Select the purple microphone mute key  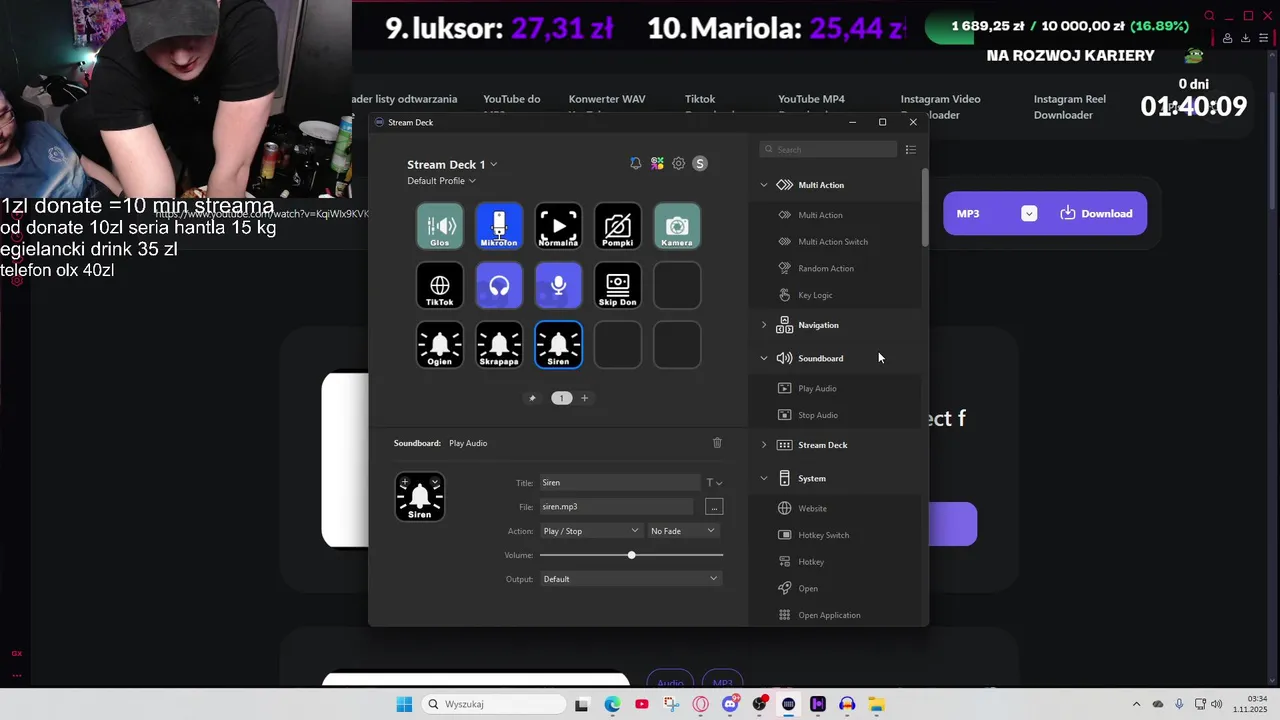click(558, 286)
